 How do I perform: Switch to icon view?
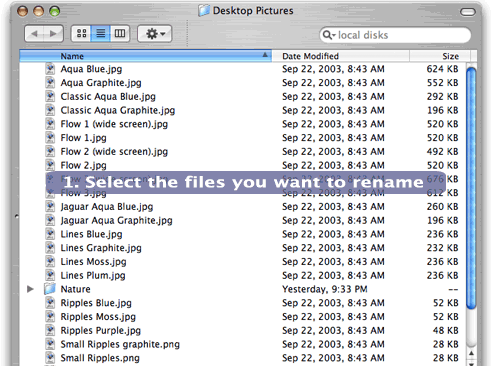coord(81,33)
